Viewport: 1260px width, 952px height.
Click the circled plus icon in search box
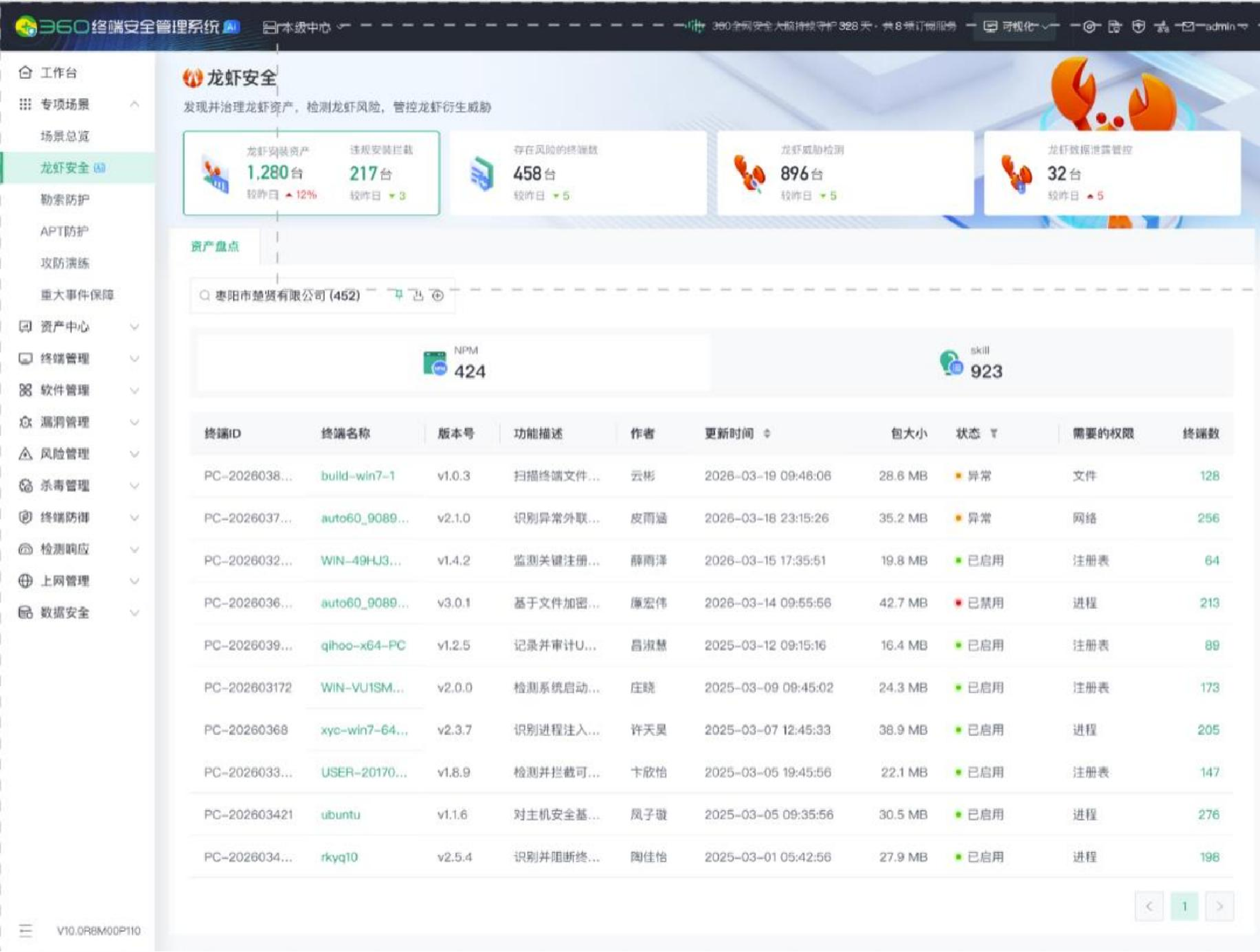pyautogui.click(x=438, y=295)
